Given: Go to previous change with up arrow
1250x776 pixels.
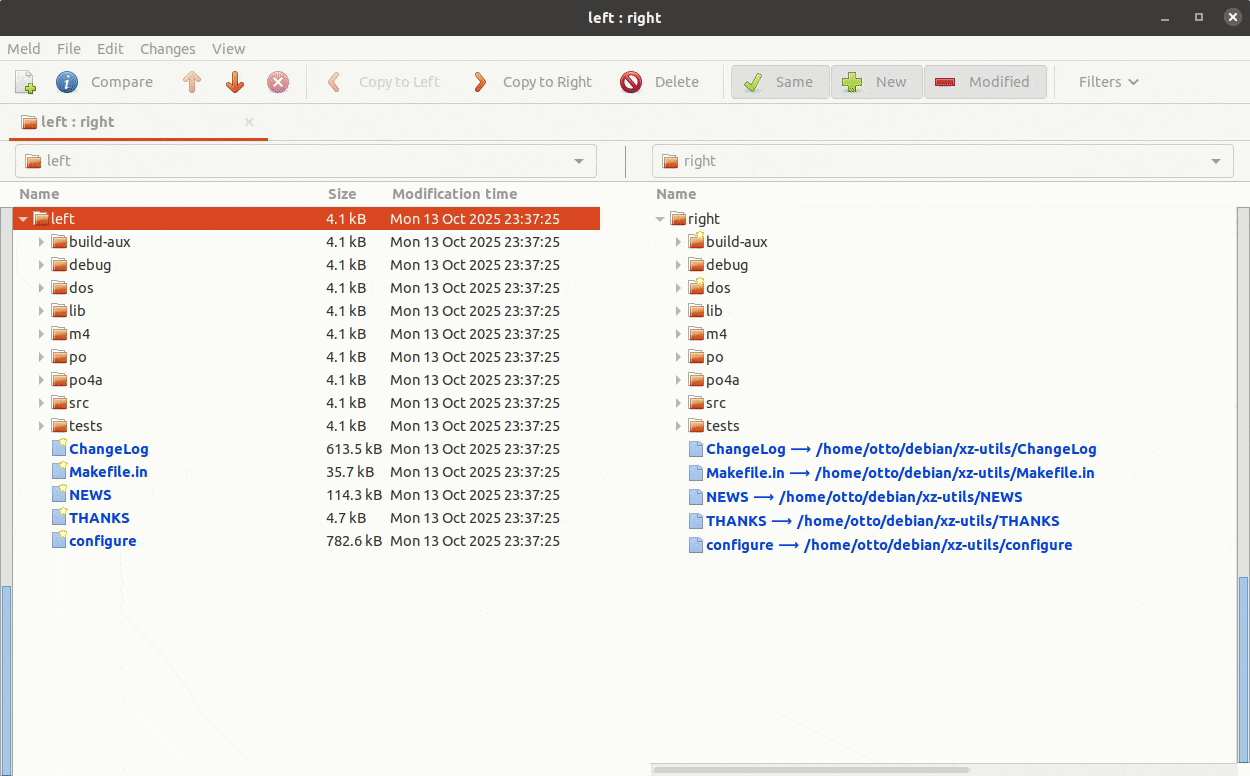Looking at the screenshot, I should click(192, 82).
